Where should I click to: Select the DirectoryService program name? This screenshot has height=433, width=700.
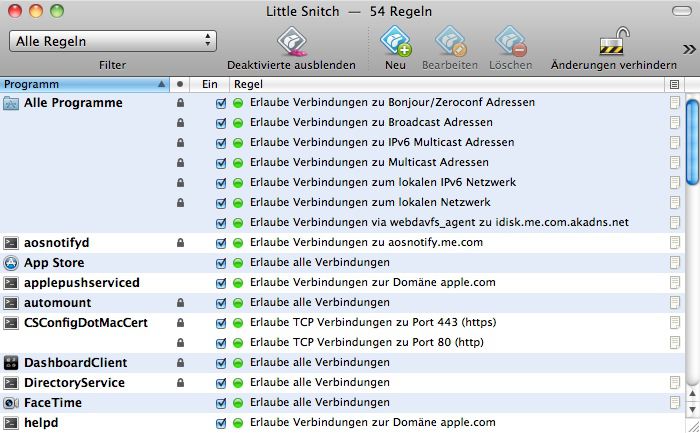tap(75, 383)
